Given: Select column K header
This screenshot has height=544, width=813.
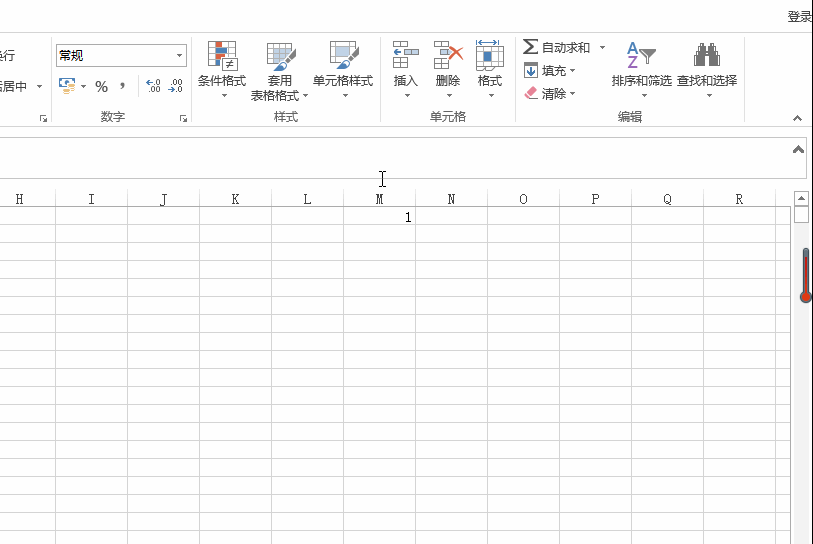Looking at the screenshot, I should coord(235,199).
